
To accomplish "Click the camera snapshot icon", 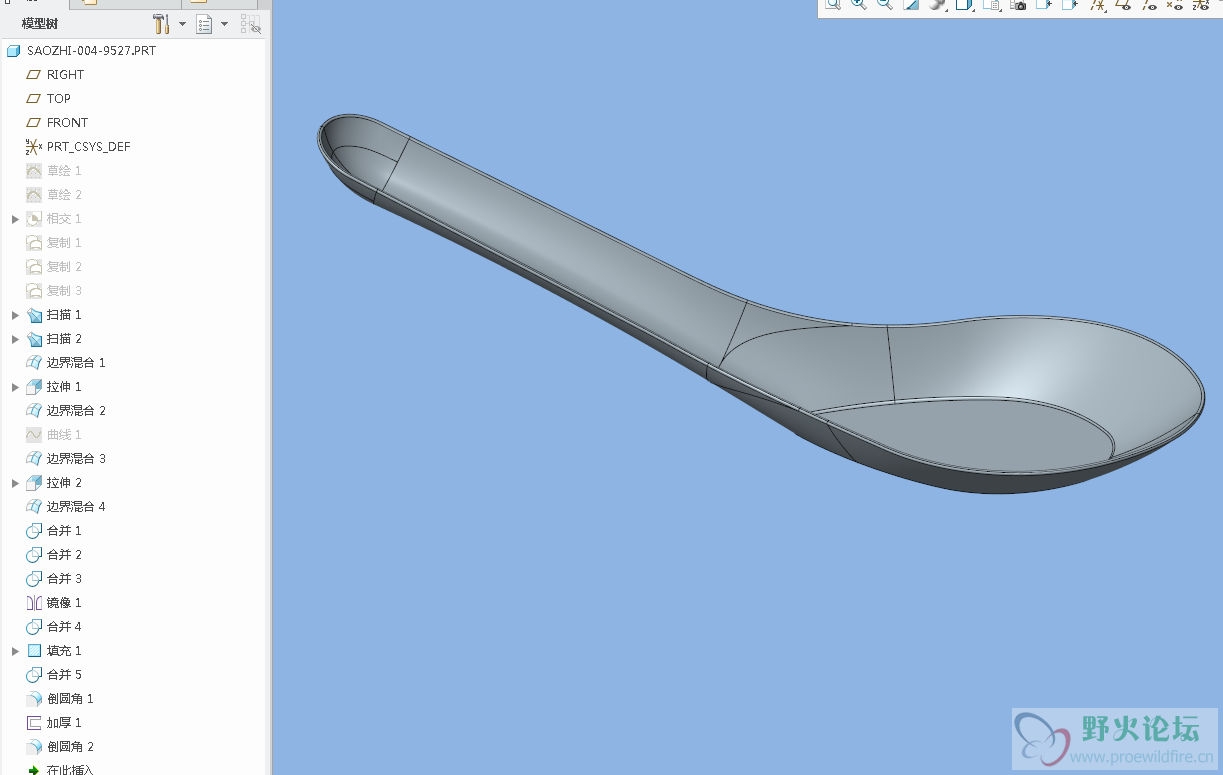I will click(x=1018, y=4).
